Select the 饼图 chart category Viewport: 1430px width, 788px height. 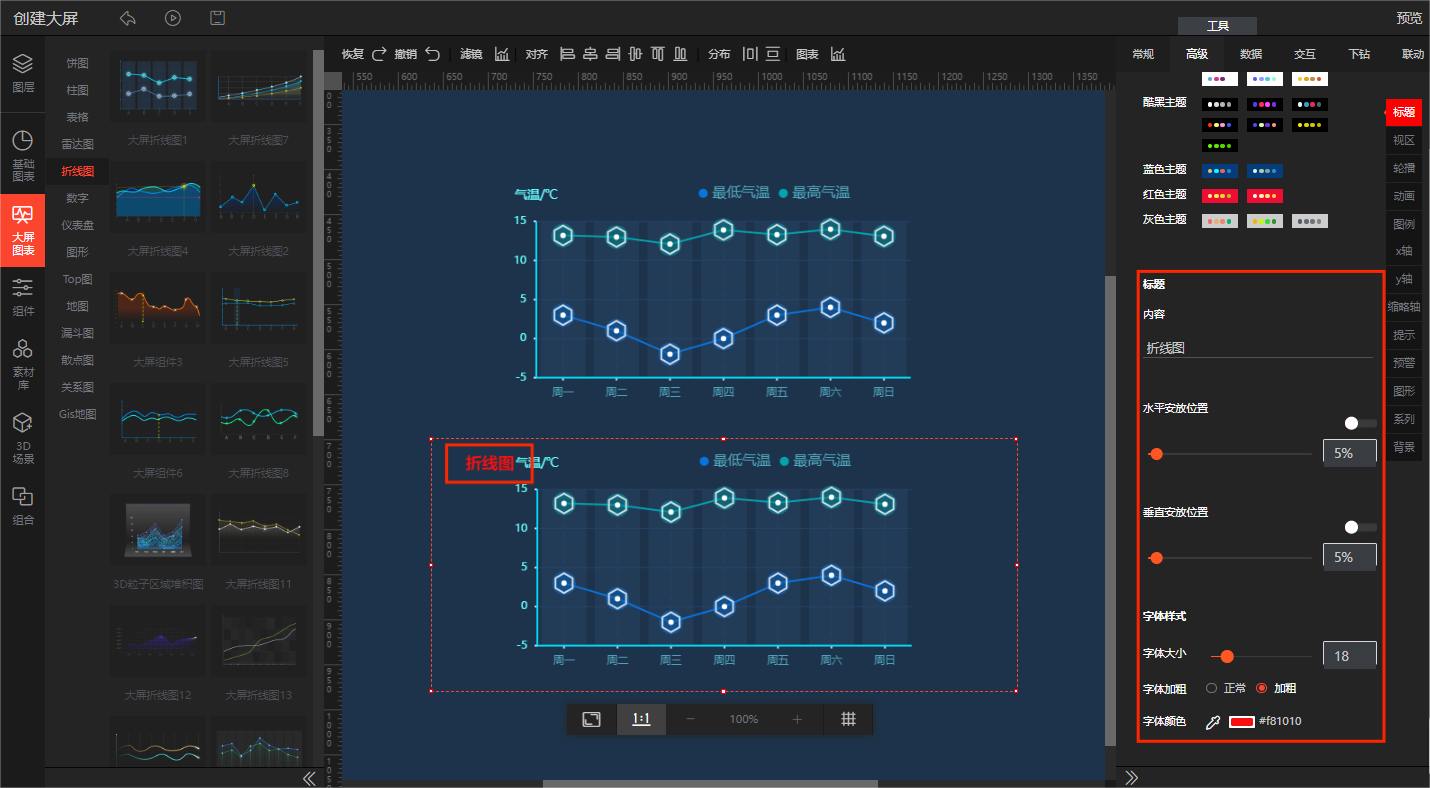78,63
